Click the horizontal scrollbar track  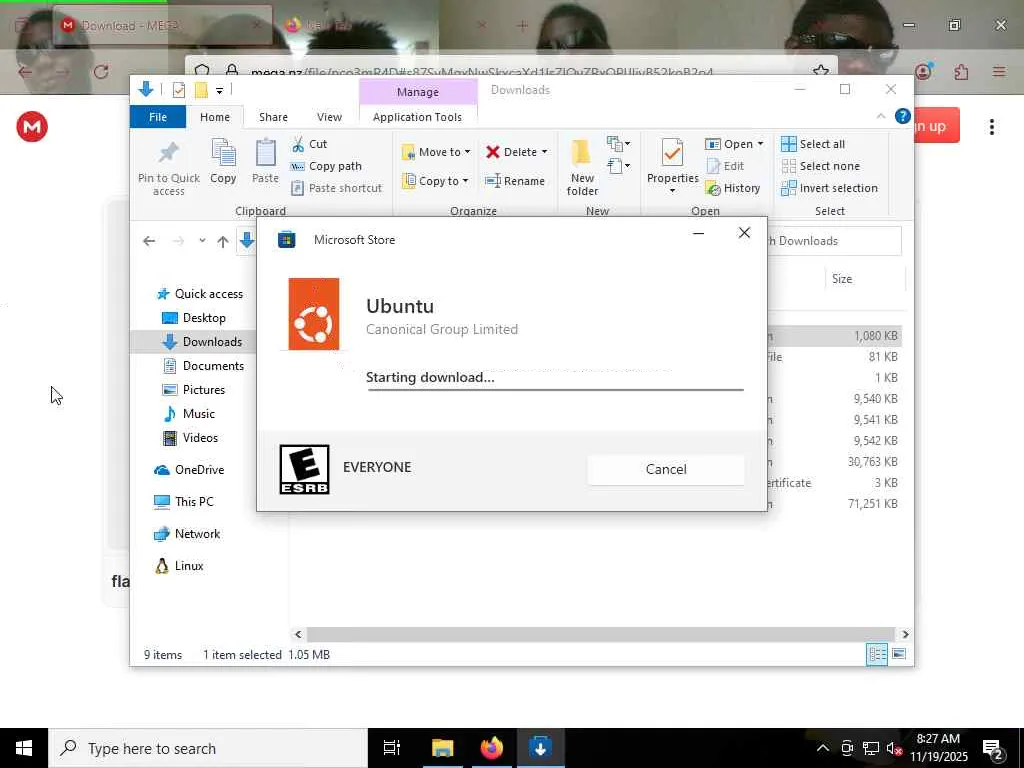coord(601,634)
